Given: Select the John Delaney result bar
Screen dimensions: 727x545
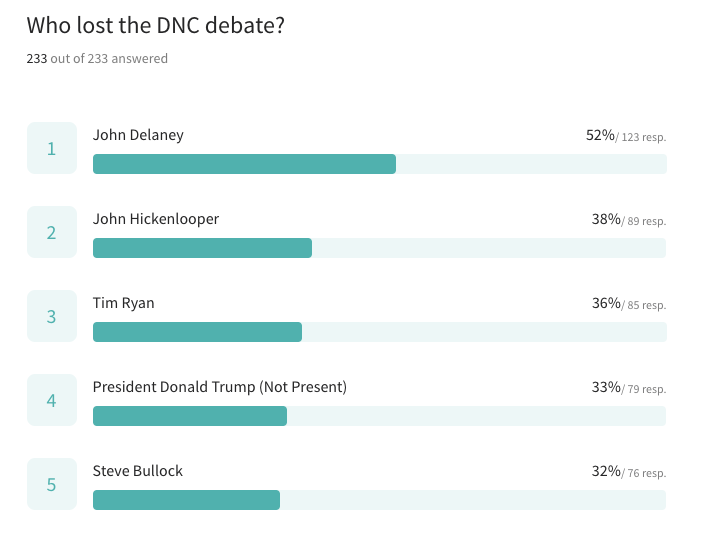Looking at the screenshot, I should click(x=380, y=164).
